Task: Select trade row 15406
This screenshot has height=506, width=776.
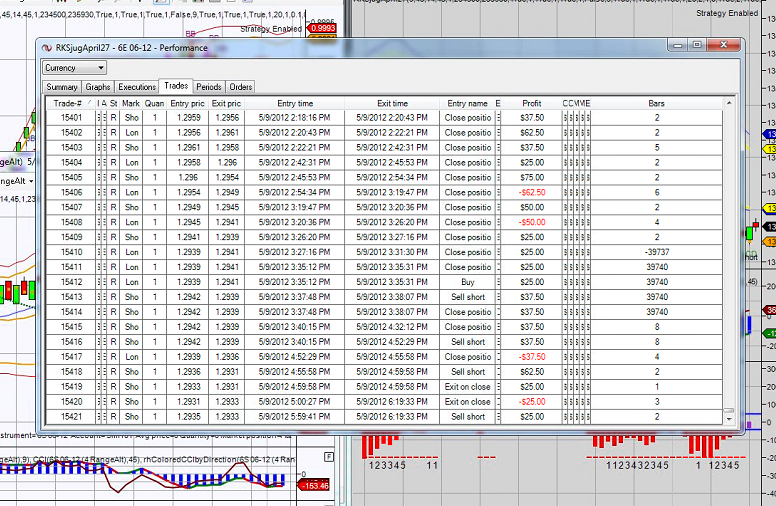Action: pos(71,192)
